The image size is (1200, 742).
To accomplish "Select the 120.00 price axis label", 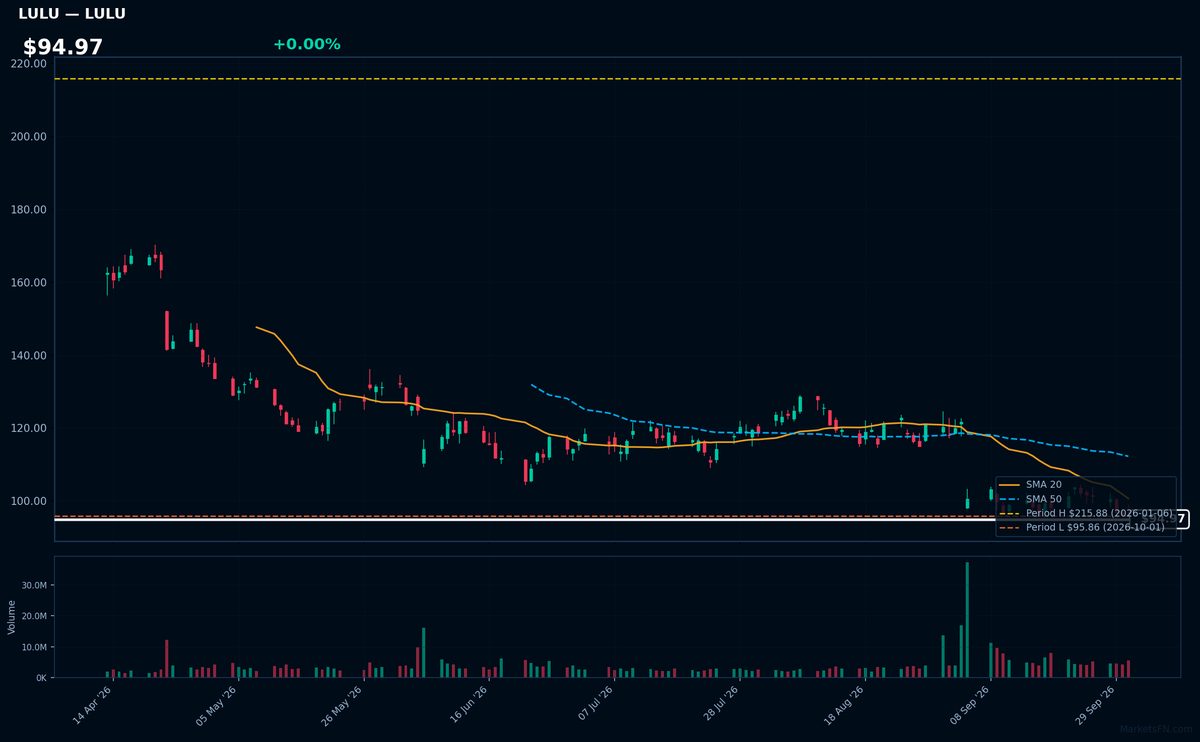I will click(x=29, y=429).
